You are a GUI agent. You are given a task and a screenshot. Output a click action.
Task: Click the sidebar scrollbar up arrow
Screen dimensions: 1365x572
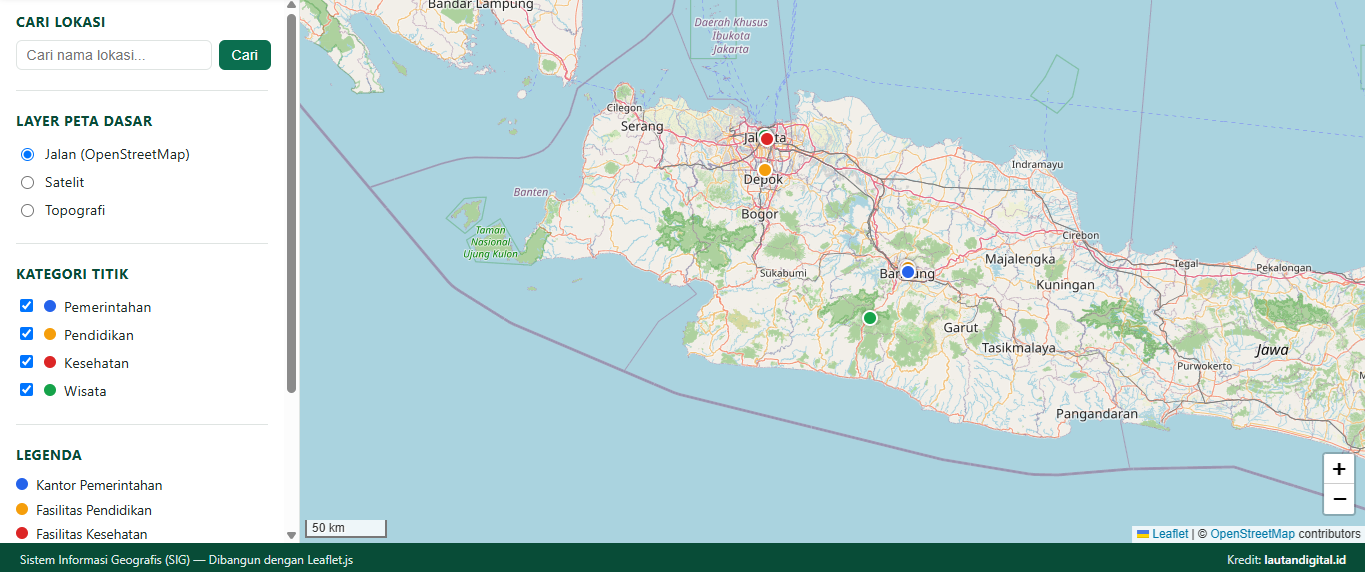292,6
